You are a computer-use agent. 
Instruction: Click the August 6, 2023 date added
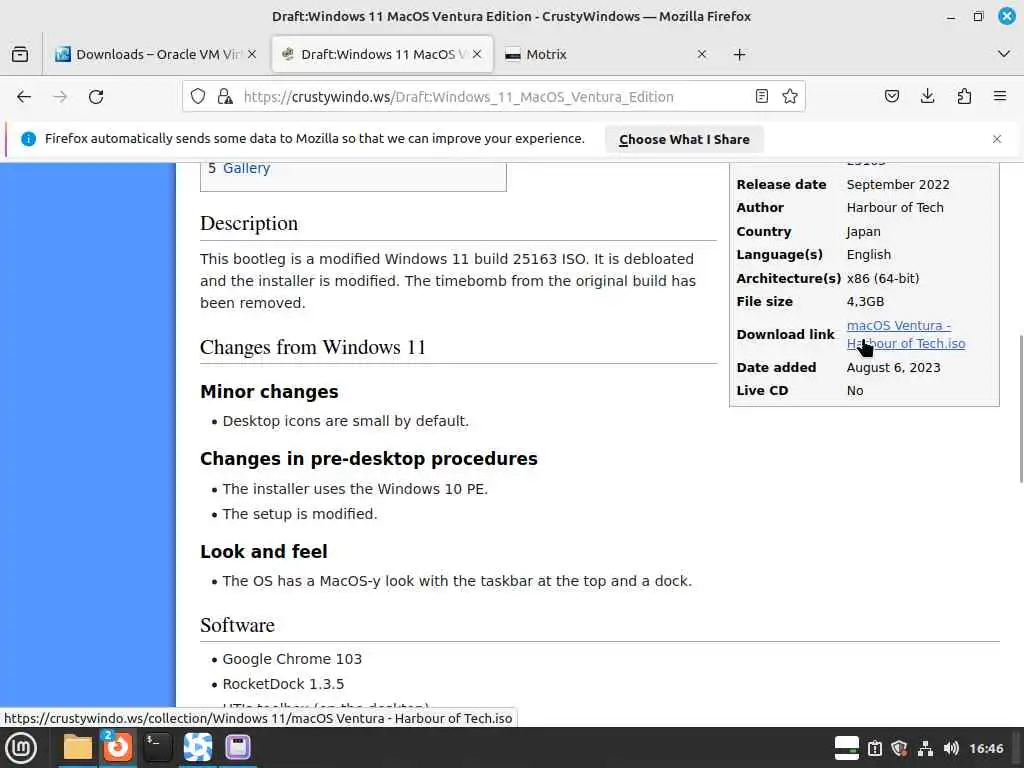[893, 368]
